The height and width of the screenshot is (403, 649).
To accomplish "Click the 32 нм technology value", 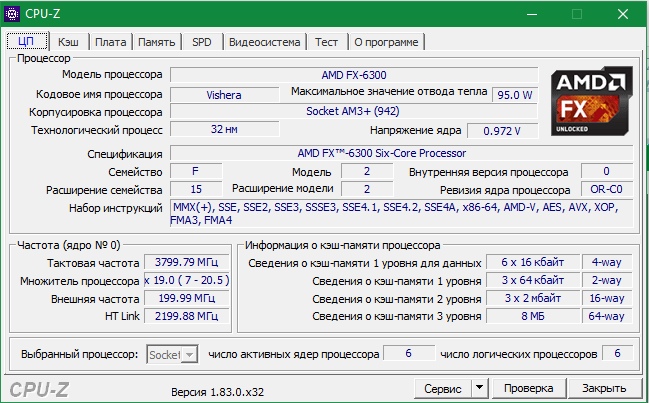I will pyautogui.click(x=224, y=129).
